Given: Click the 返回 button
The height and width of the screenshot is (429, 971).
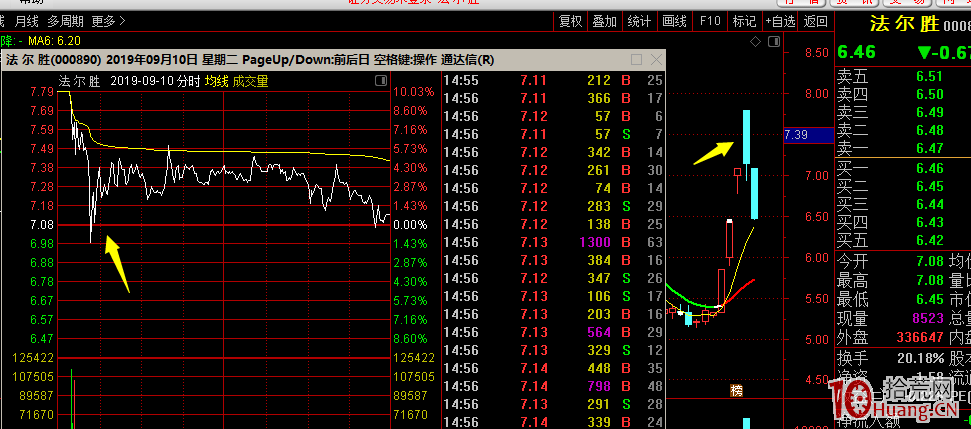Looking at the screenshot, I should coord(816,21).
